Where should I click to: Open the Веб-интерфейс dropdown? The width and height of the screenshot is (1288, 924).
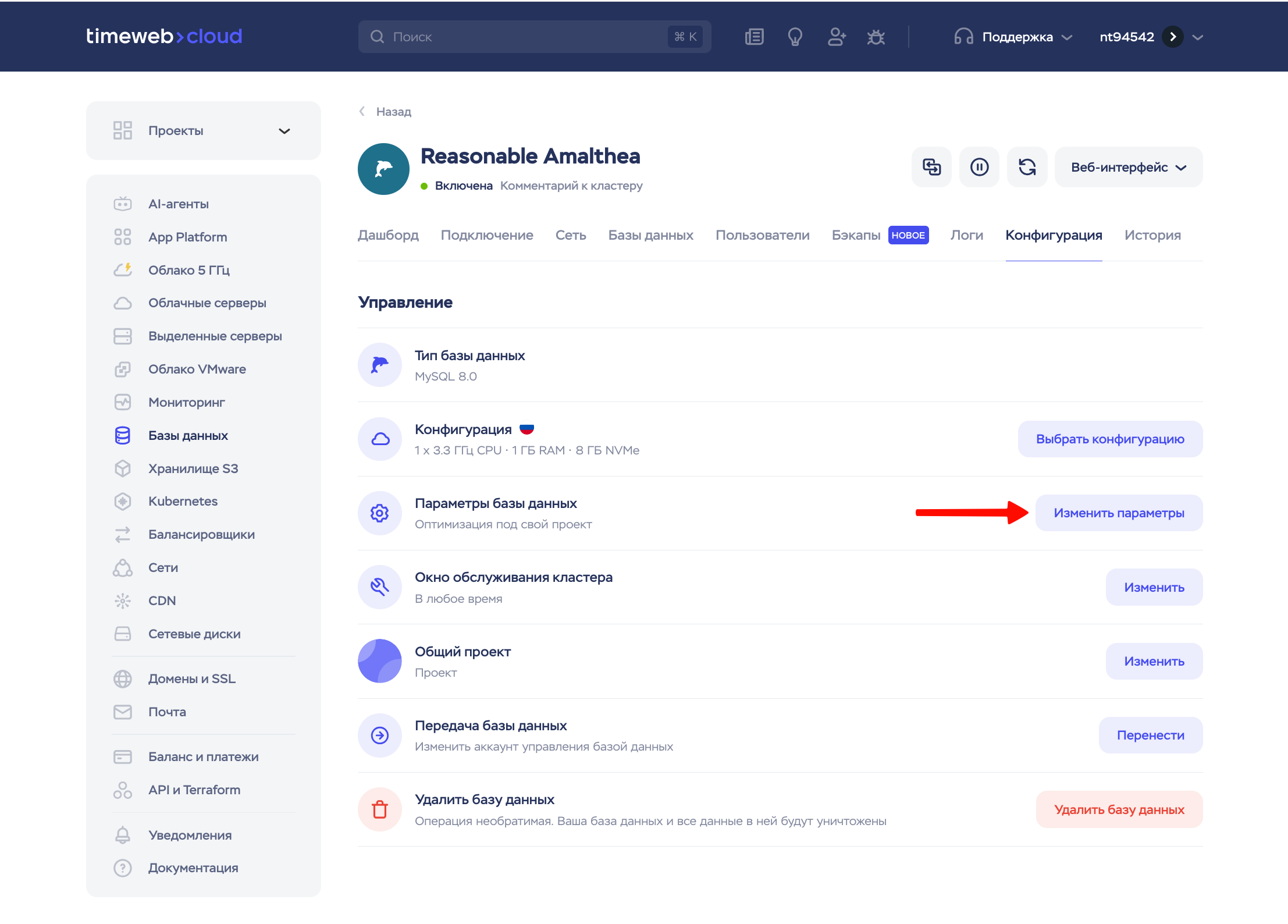[1129, 167]
